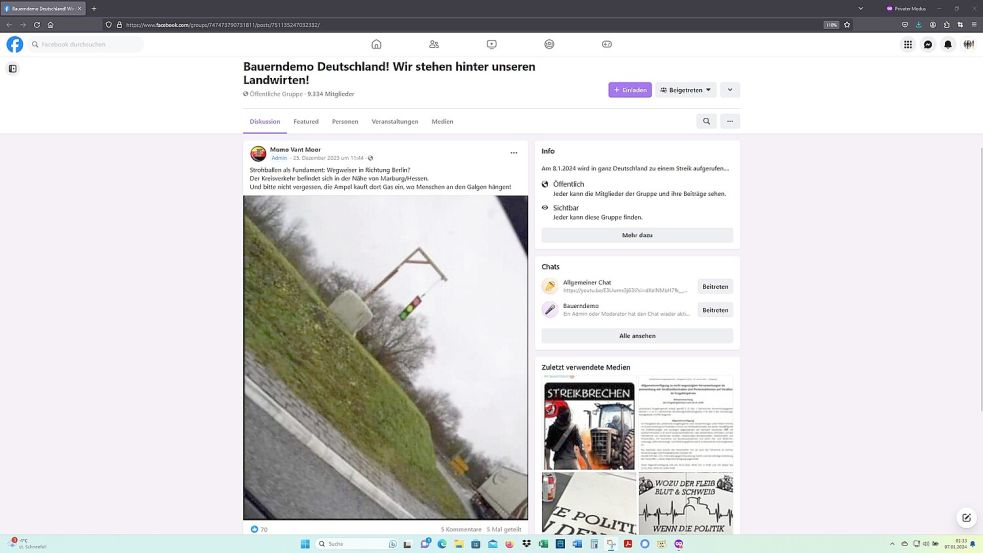
Task: Click the like reaction count icon
Action: coord(255,529)
